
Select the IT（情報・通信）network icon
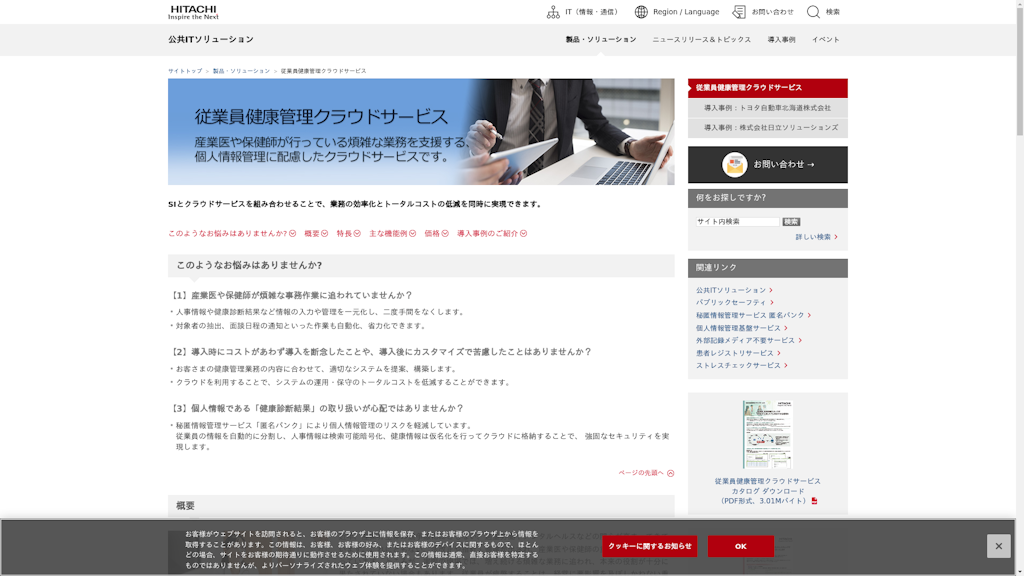pos(553,12)
